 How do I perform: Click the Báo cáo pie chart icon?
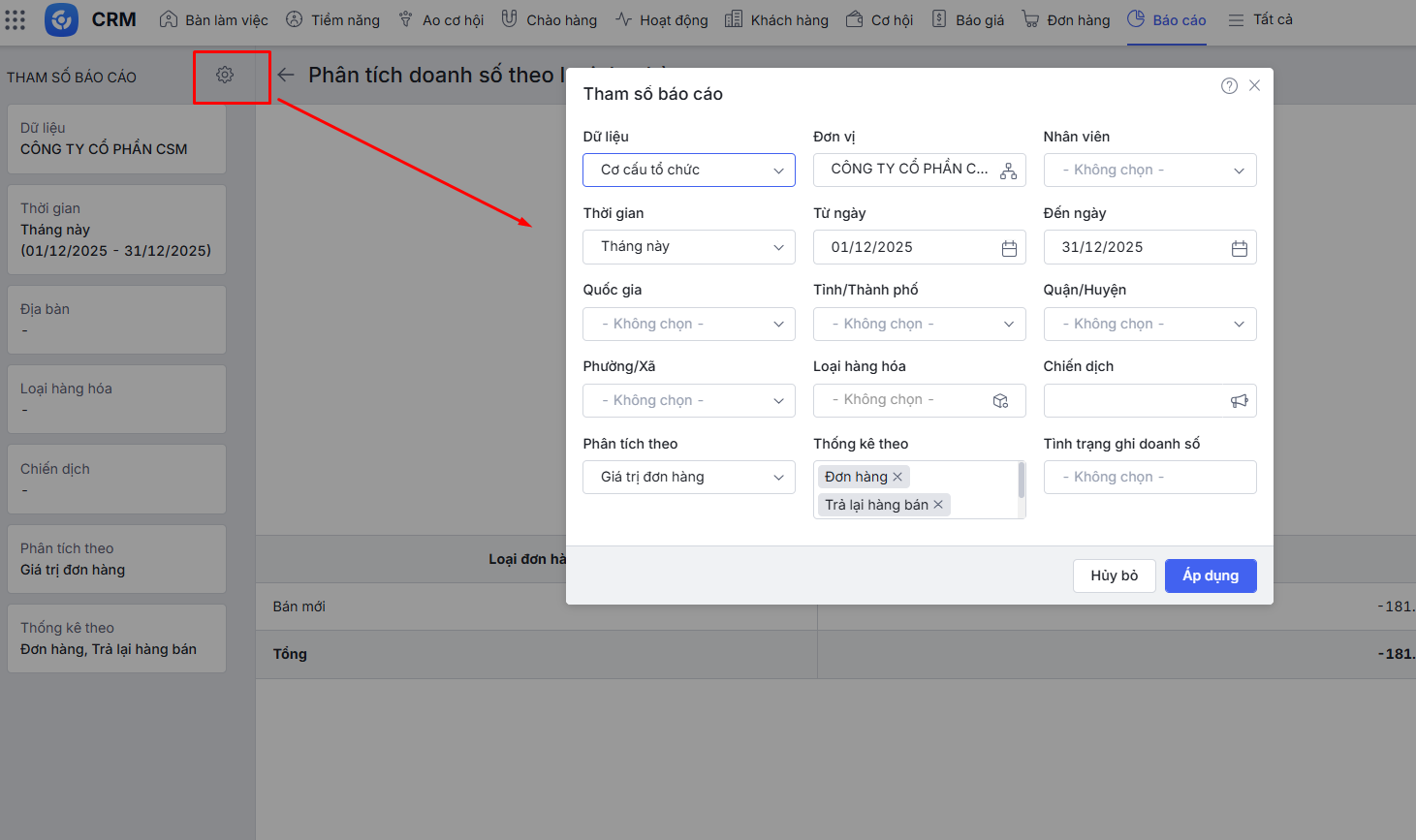tap(1136, 19)
